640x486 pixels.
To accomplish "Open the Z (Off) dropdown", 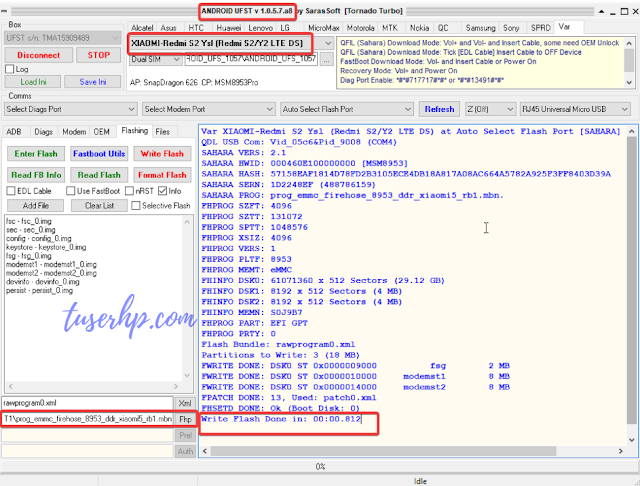I will [490, 109].
